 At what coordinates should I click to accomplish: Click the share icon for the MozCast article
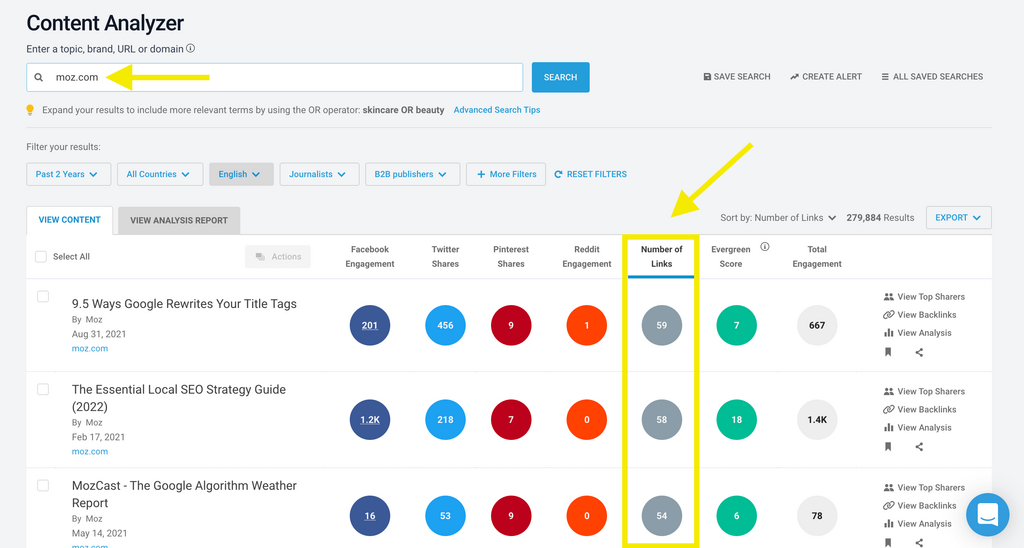pos(919,543)
